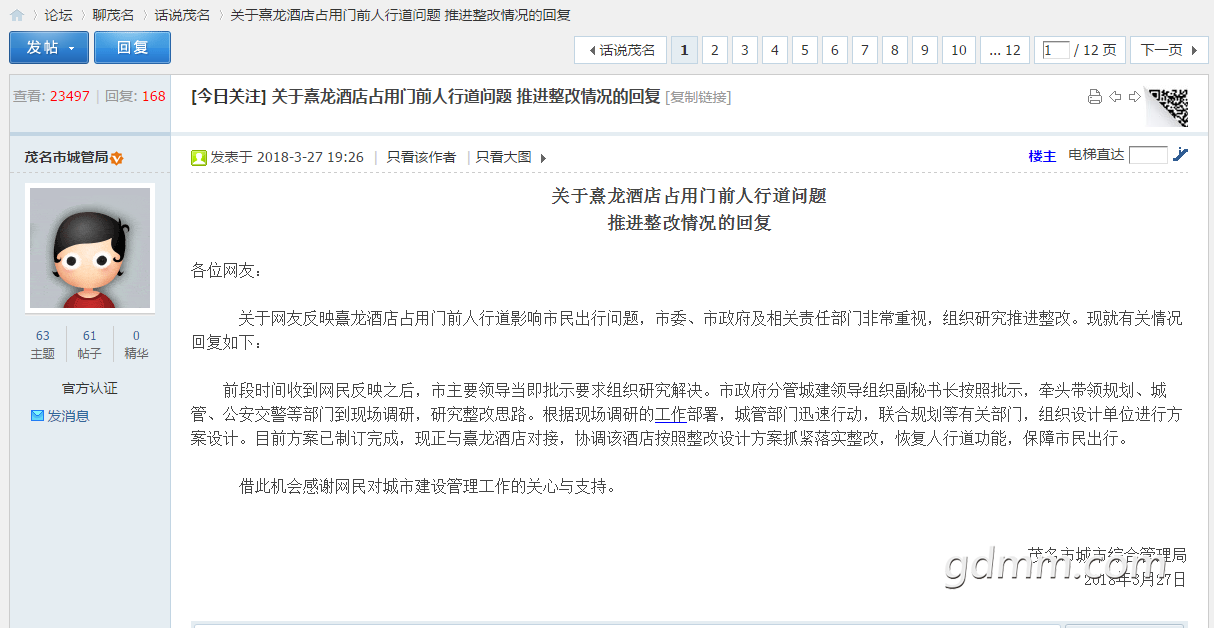Screen dimensions: 1214x628
Task: Go to page 2 of thread
Action: (x=714, y=50)
